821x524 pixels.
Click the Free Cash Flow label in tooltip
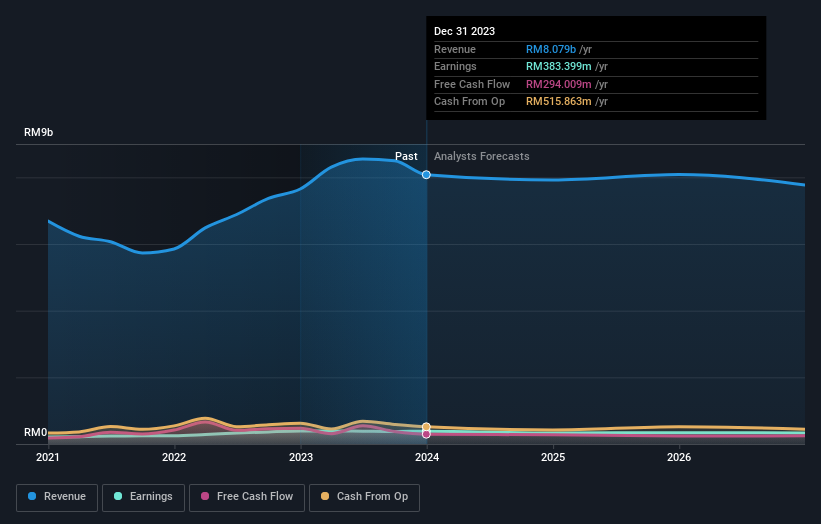(x=472, y=84)
